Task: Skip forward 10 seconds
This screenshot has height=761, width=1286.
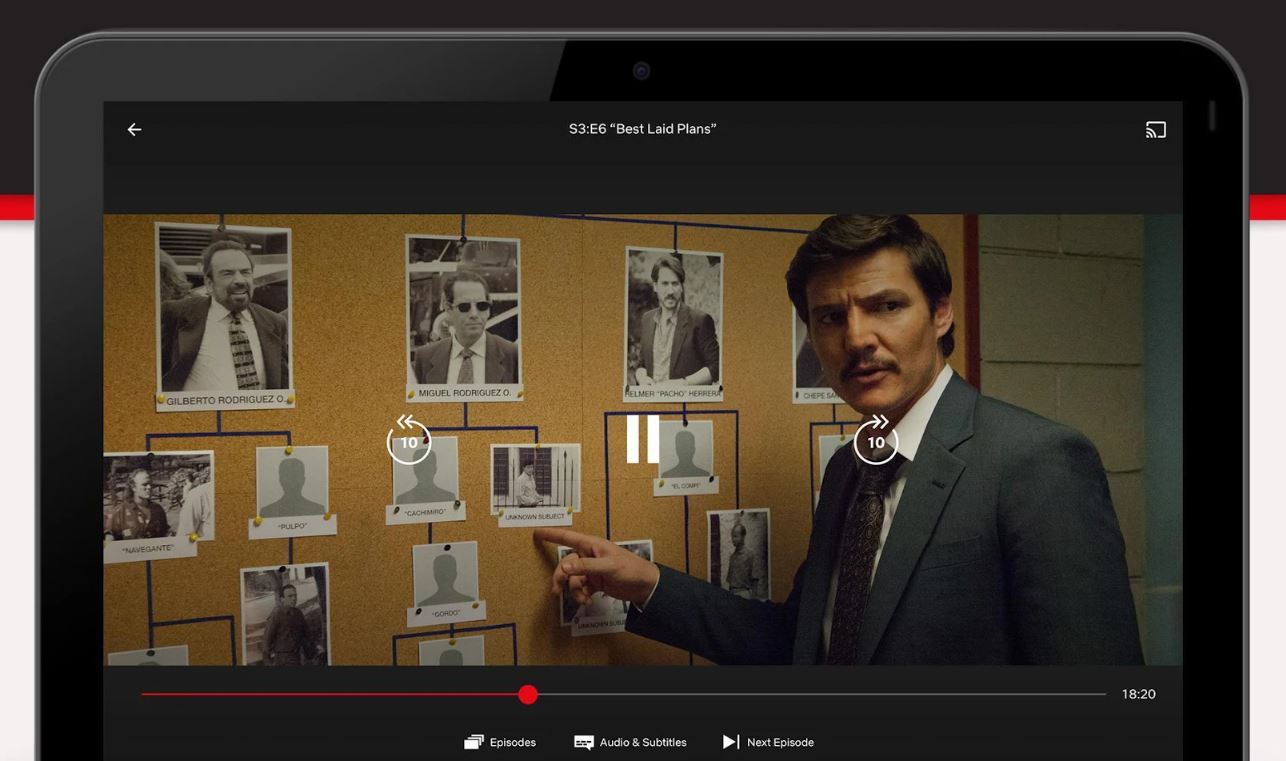Action: click(876, 440)
